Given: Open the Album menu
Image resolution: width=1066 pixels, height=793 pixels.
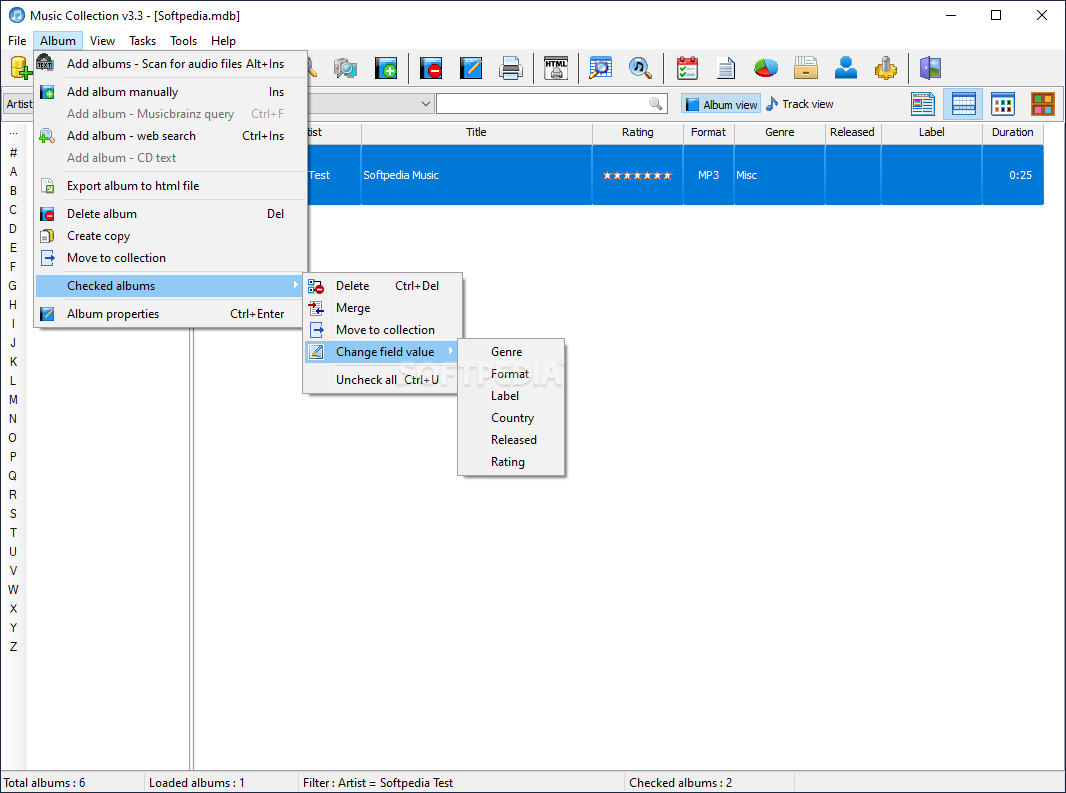Looking at the screenshot, I should coord(58,41).
